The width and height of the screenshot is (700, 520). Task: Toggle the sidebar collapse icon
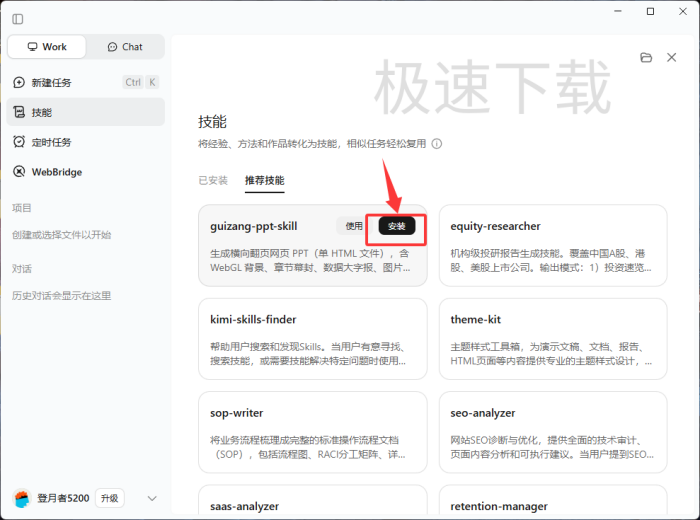(18, 19)
